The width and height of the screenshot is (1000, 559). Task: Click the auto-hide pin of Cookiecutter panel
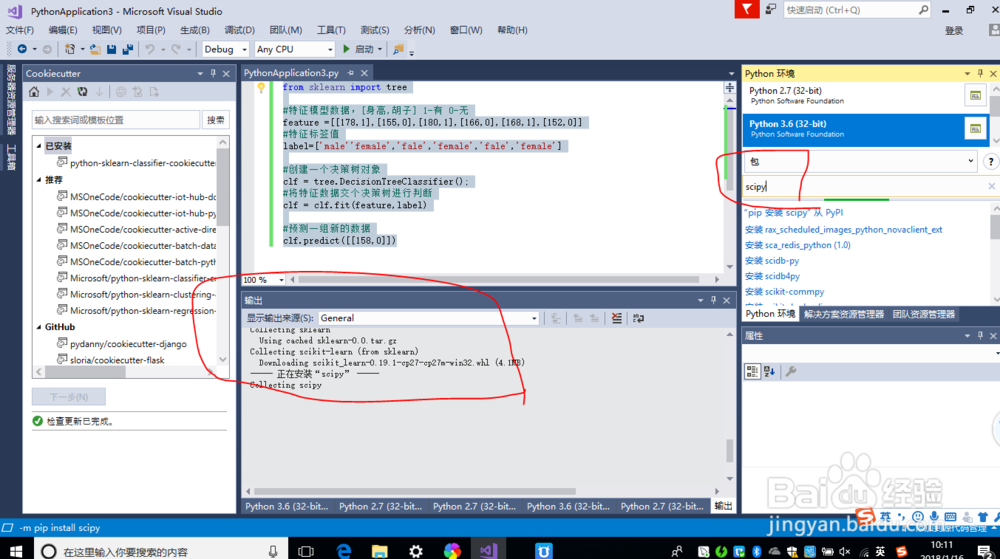(x=213, y=73)
